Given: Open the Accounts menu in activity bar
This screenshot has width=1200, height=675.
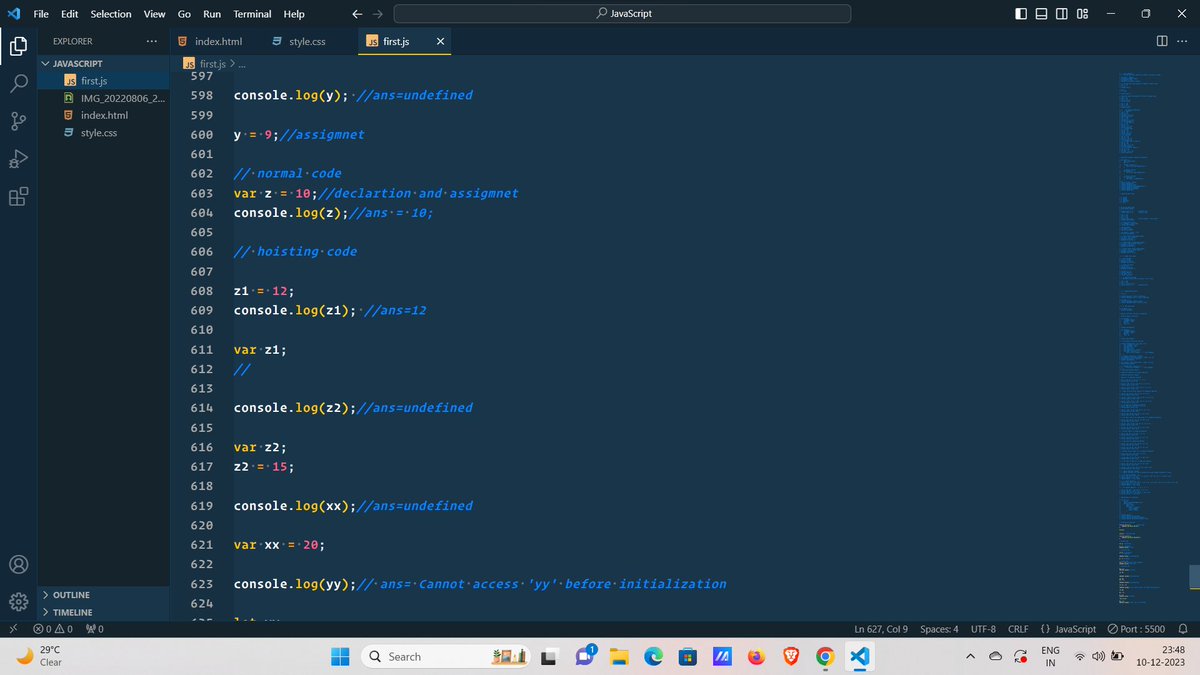Looking at the screenshot, I should click(x=18, y=564).
